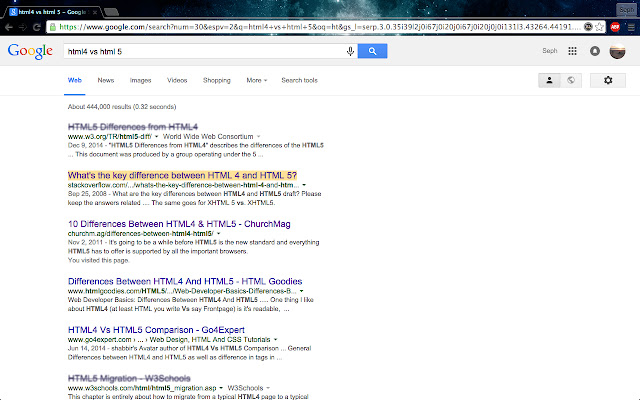Screen dimensions: 640x400
Task: Switch to Videos results tab
Action: point(177,80)
